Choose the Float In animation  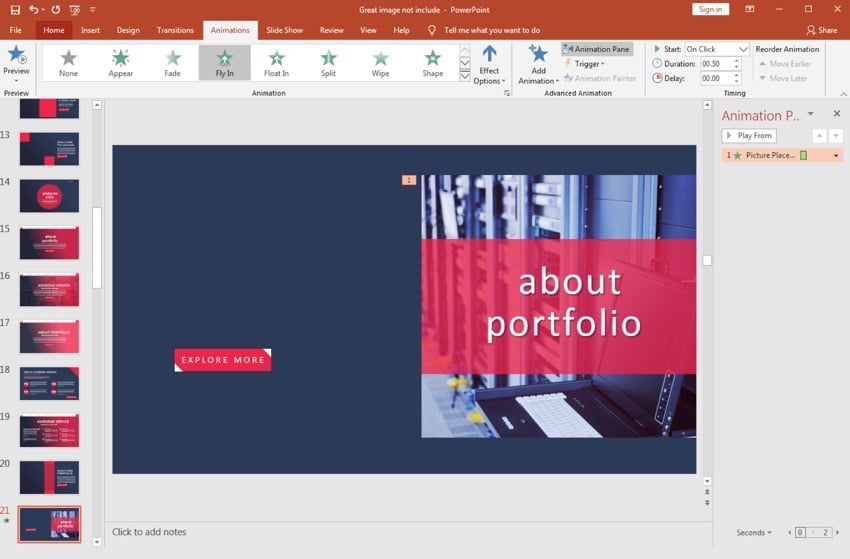click(276, 62)
